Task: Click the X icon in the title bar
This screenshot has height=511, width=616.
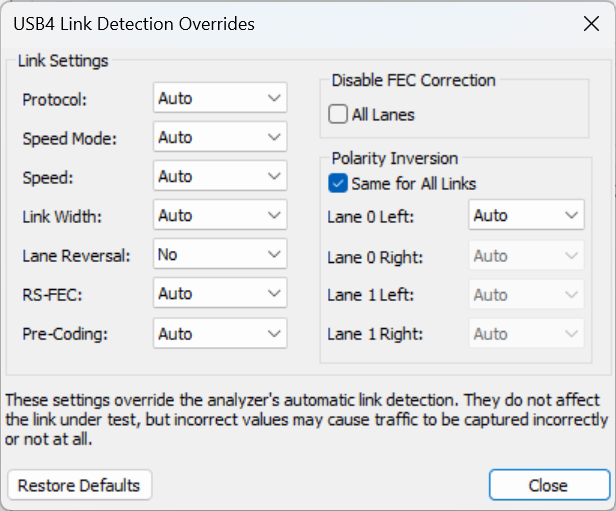Action: click(591, 24)
